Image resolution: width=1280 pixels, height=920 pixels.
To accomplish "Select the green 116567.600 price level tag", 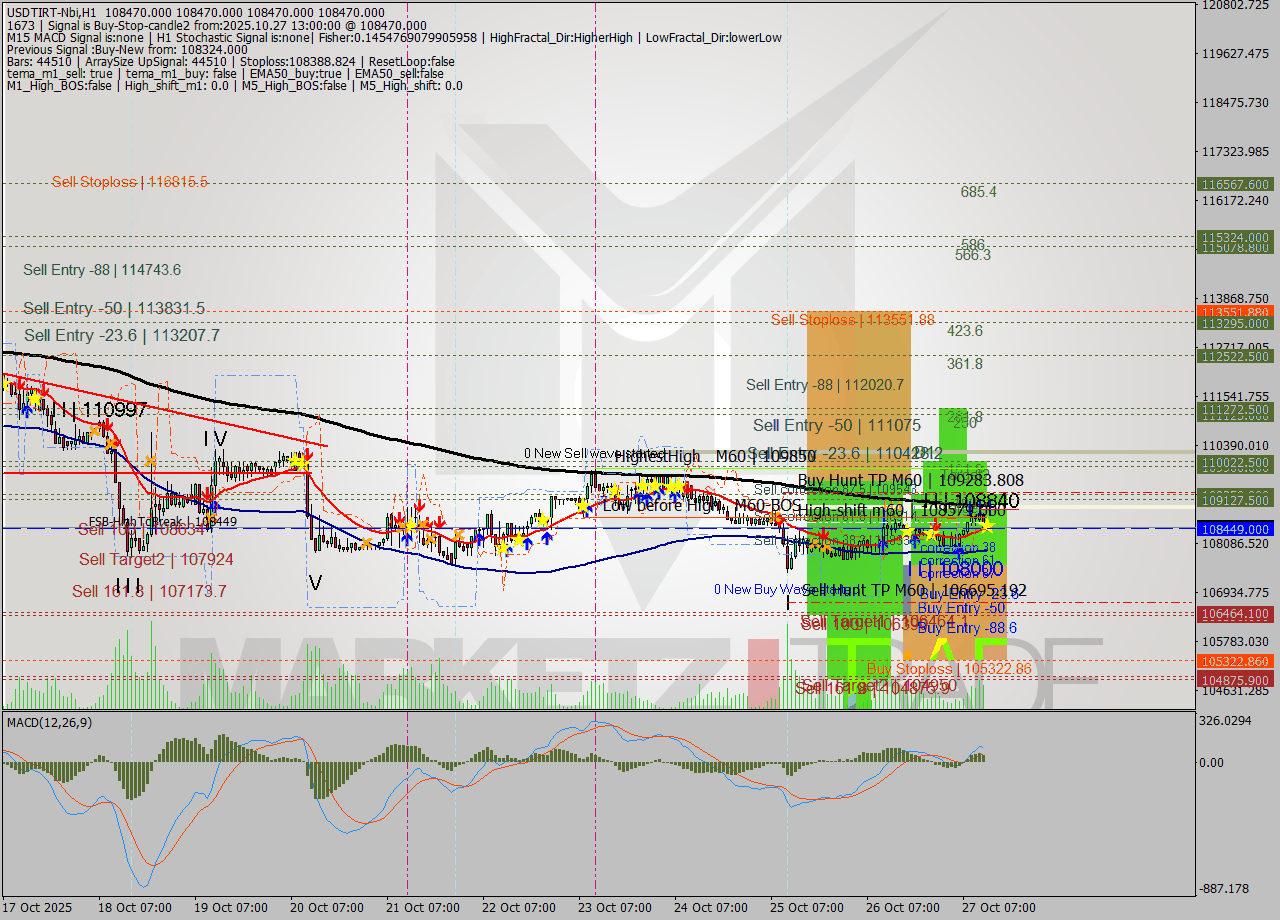I will point(1233,185).
